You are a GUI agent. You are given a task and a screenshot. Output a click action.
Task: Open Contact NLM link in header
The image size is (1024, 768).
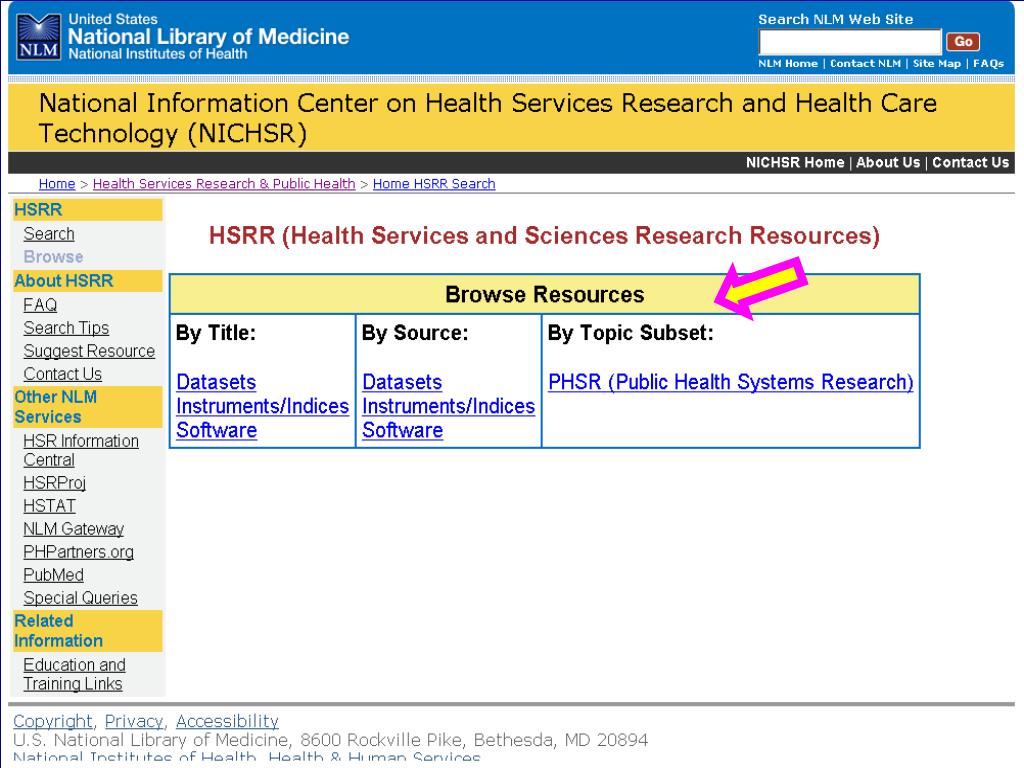pos(865,63)
